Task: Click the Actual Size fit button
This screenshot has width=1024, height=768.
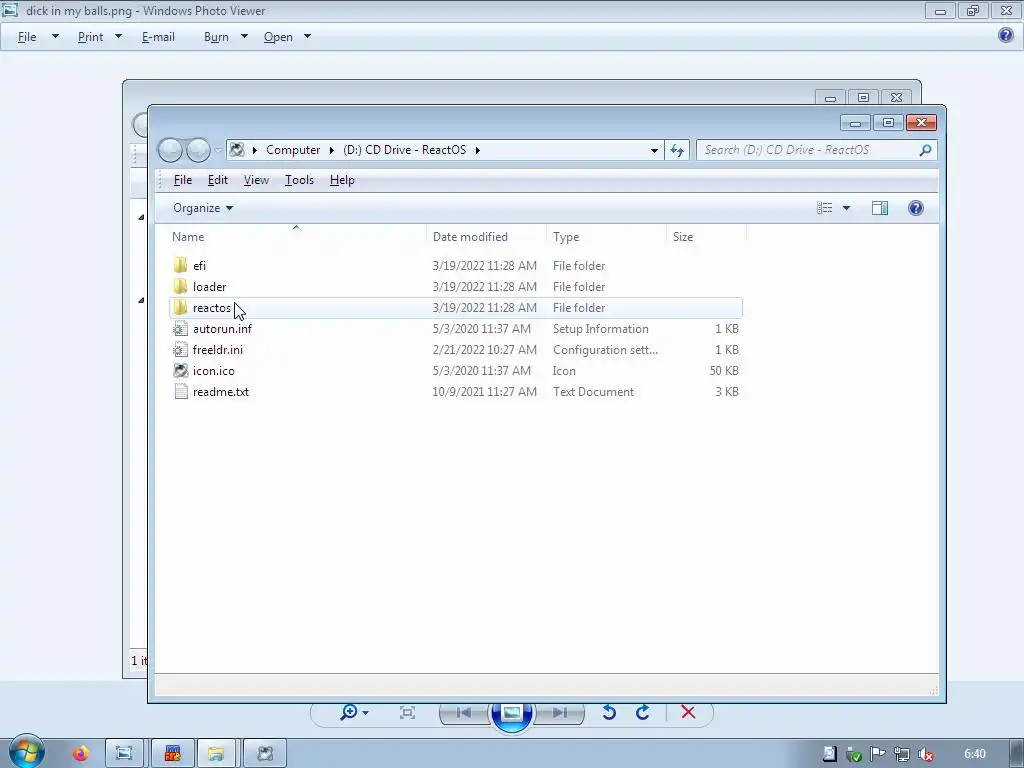Action: click(407, 712)
